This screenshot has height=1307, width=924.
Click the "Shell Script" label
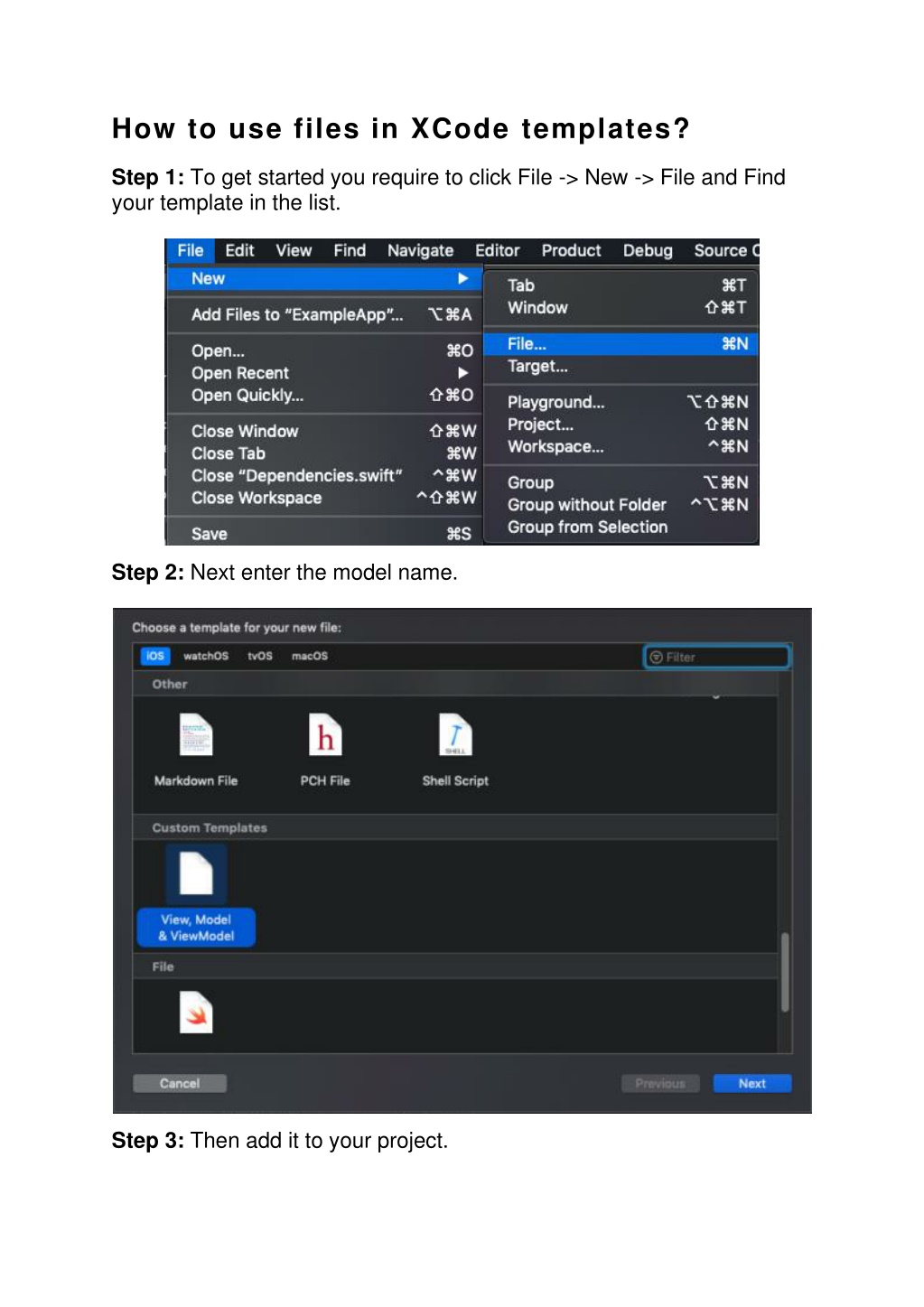[455, 780]
